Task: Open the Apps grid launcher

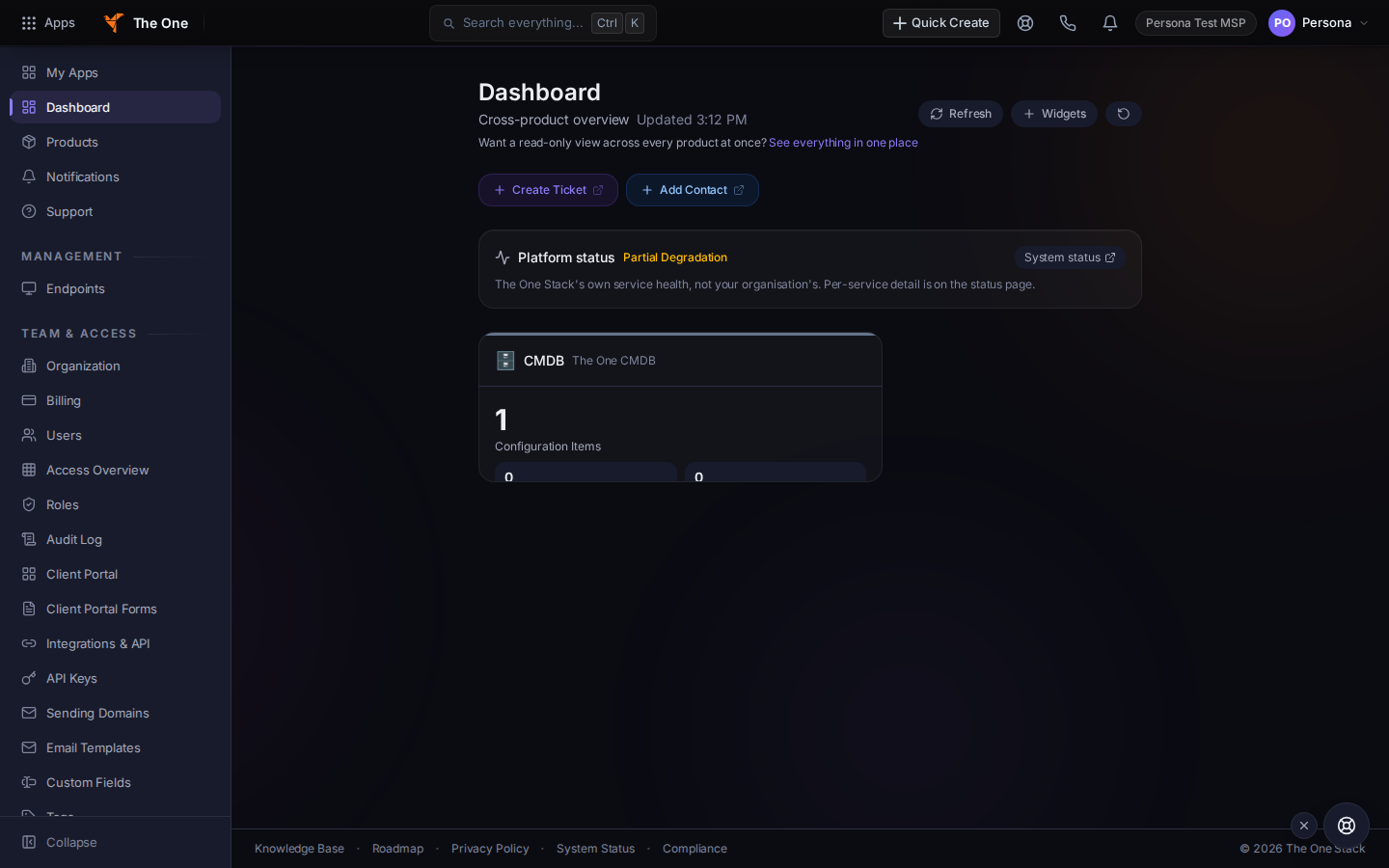Action: tap(48, 23)
